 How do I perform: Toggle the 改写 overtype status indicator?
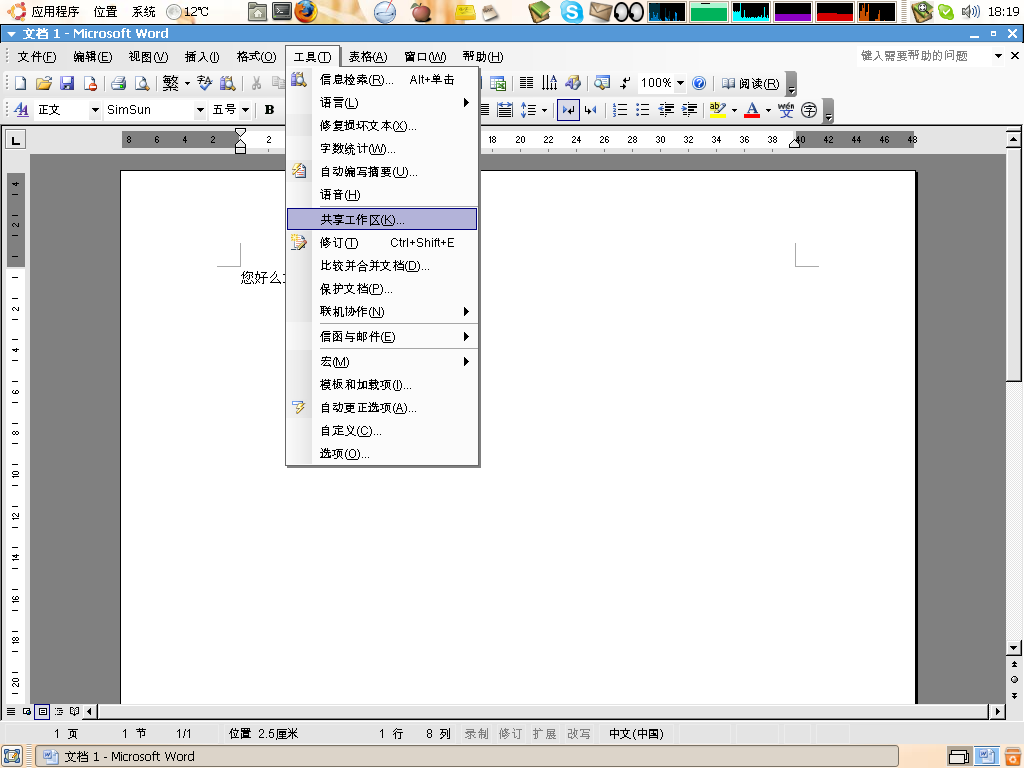pos(578,733)
